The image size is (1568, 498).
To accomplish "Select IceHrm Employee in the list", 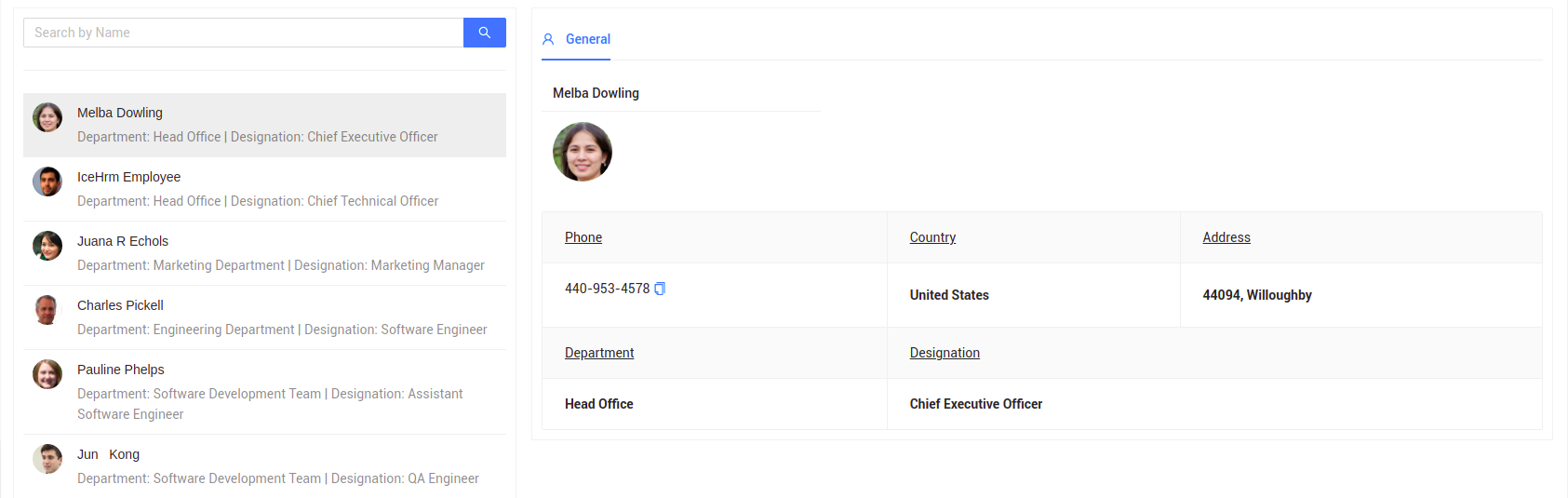I will click(x=264, y=189).
